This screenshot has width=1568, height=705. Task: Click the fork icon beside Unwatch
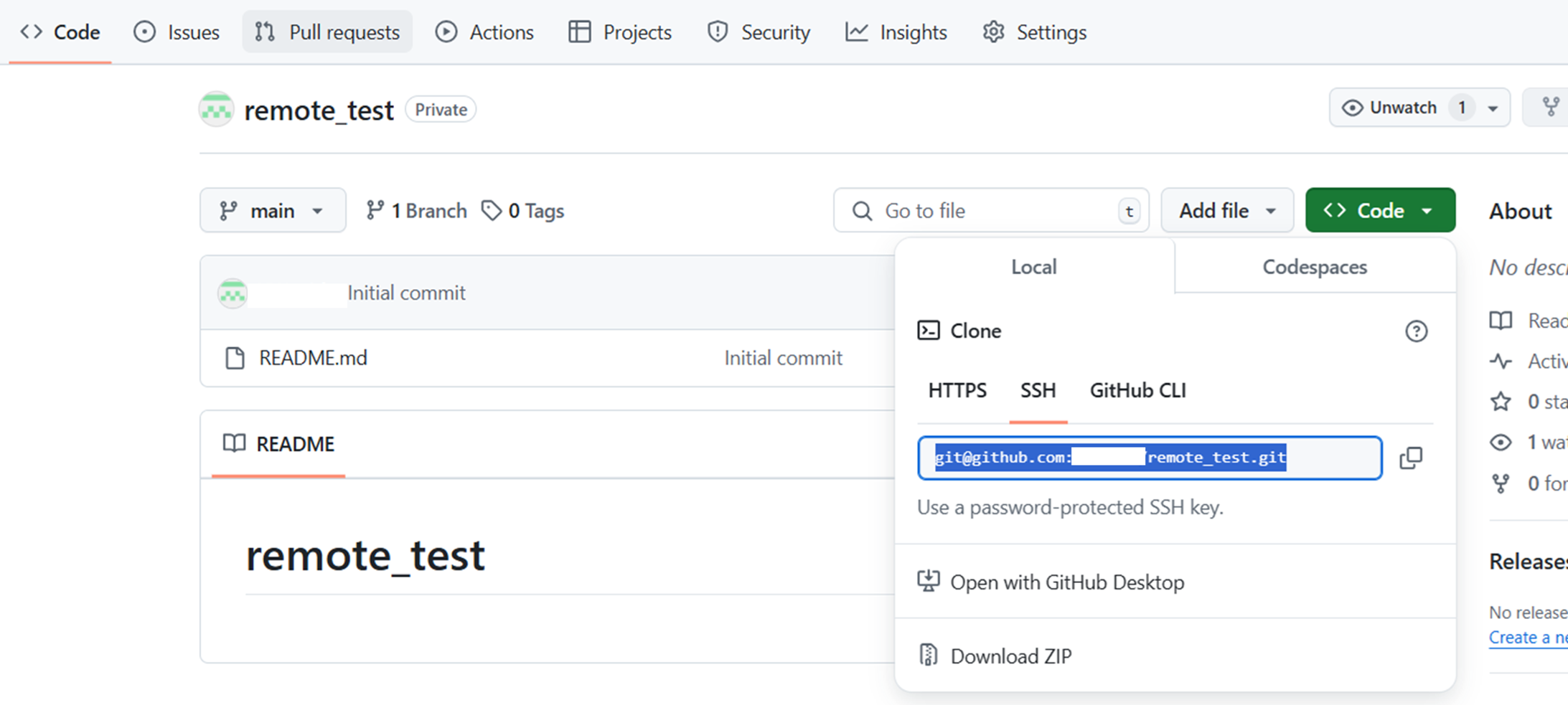(1550, 108)
